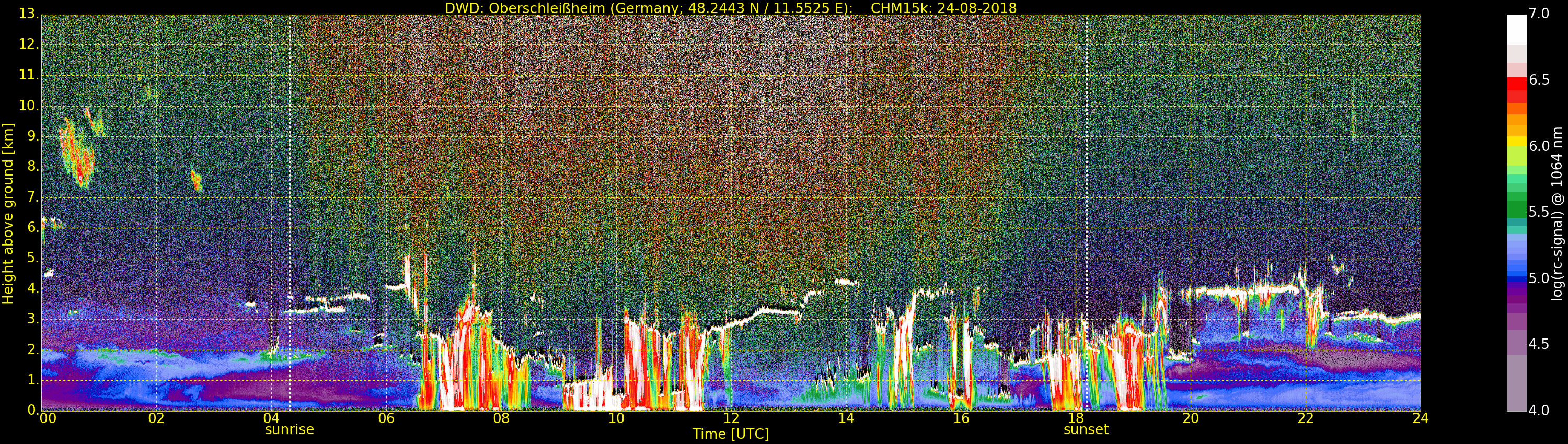The height and width of the screenshot is (444, 1568).
Task: Click the colorbar tick value 4.0
Action: (1539, 411)
